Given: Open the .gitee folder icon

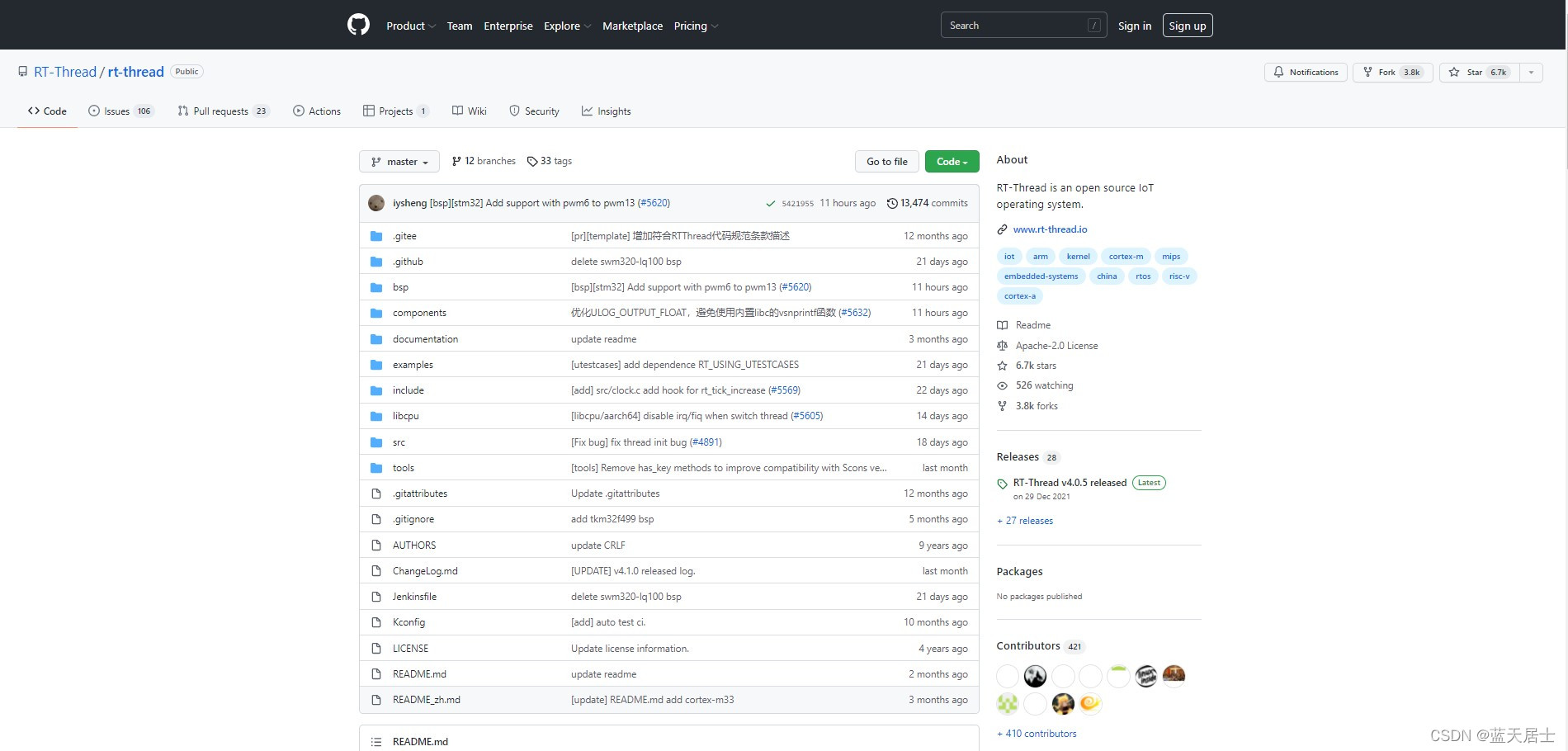Looking at the screenshot, I should pyautogui.click(x=376, y=236).
